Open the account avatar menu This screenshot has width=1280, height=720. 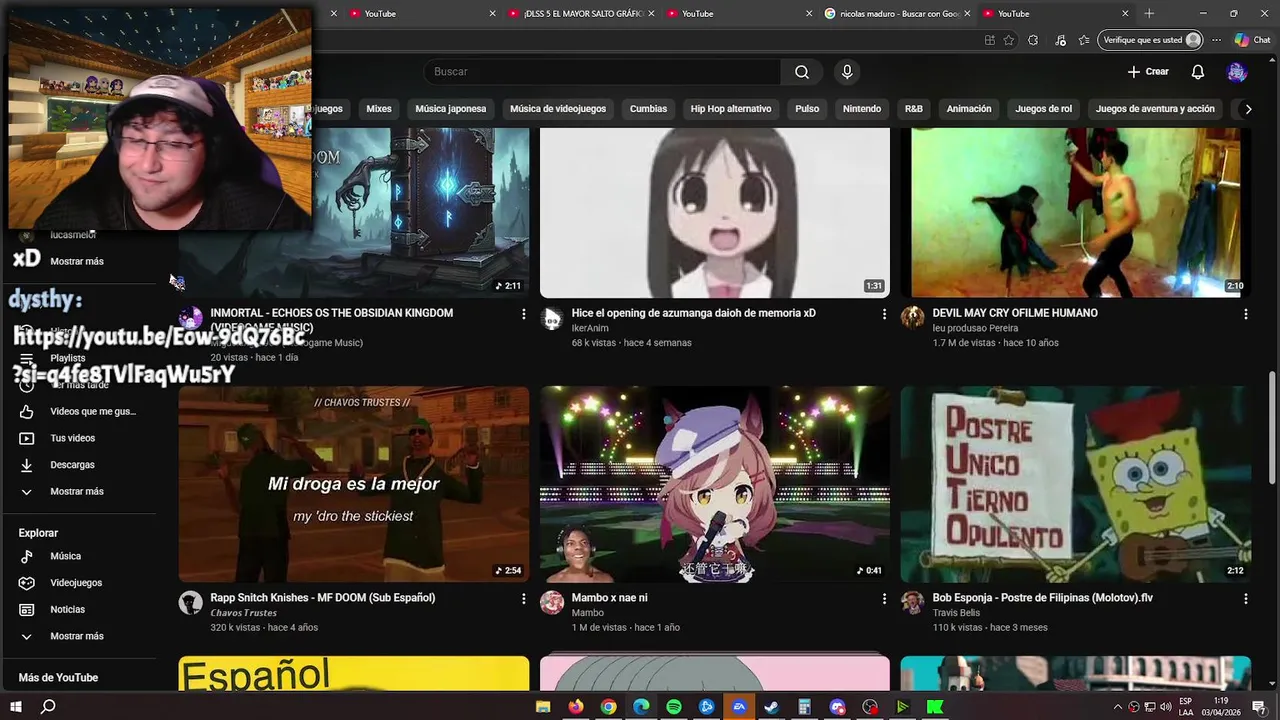click(1237, 72)
